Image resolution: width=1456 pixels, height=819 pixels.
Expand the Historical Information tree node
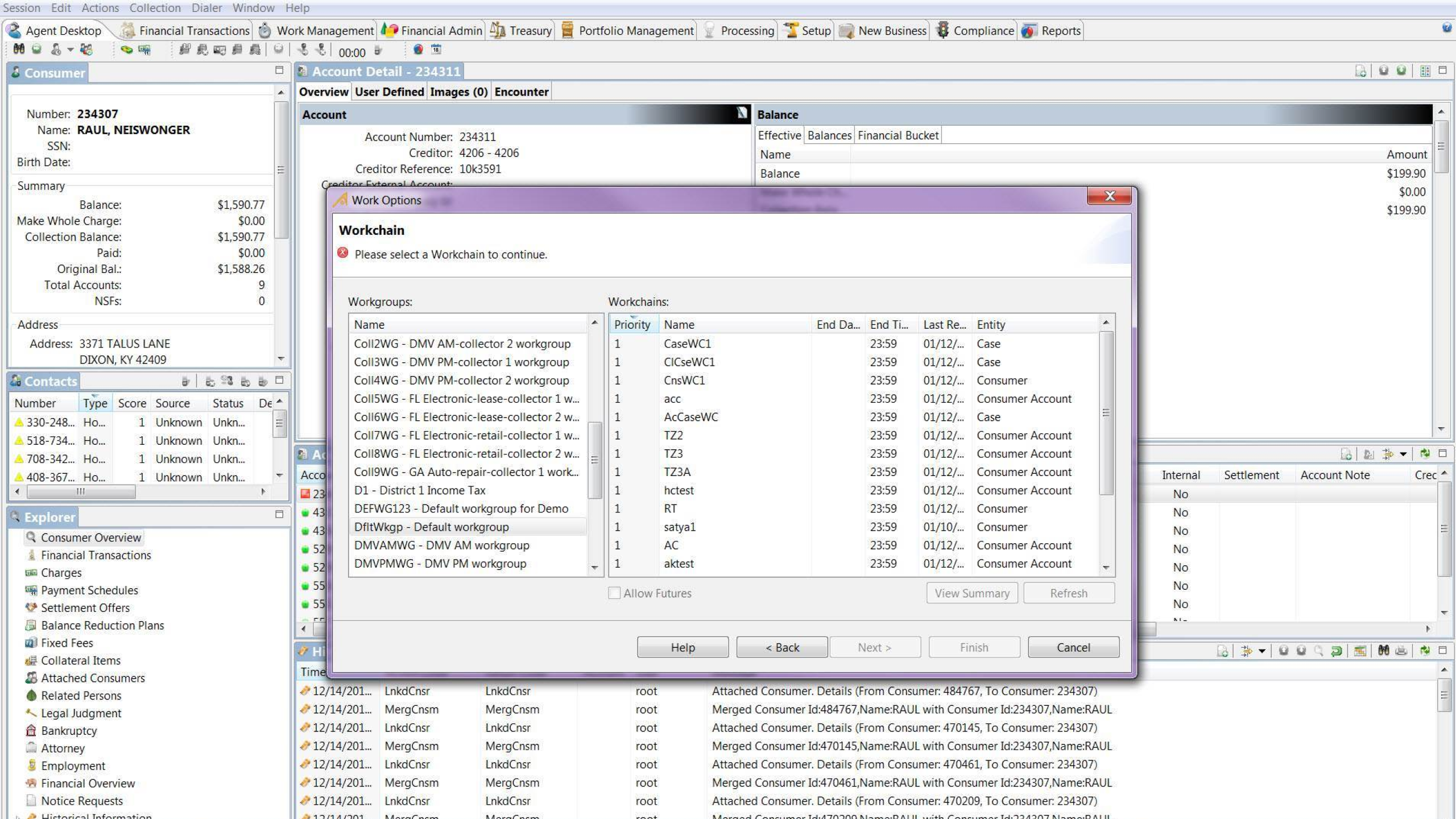(x=18, y=817)
